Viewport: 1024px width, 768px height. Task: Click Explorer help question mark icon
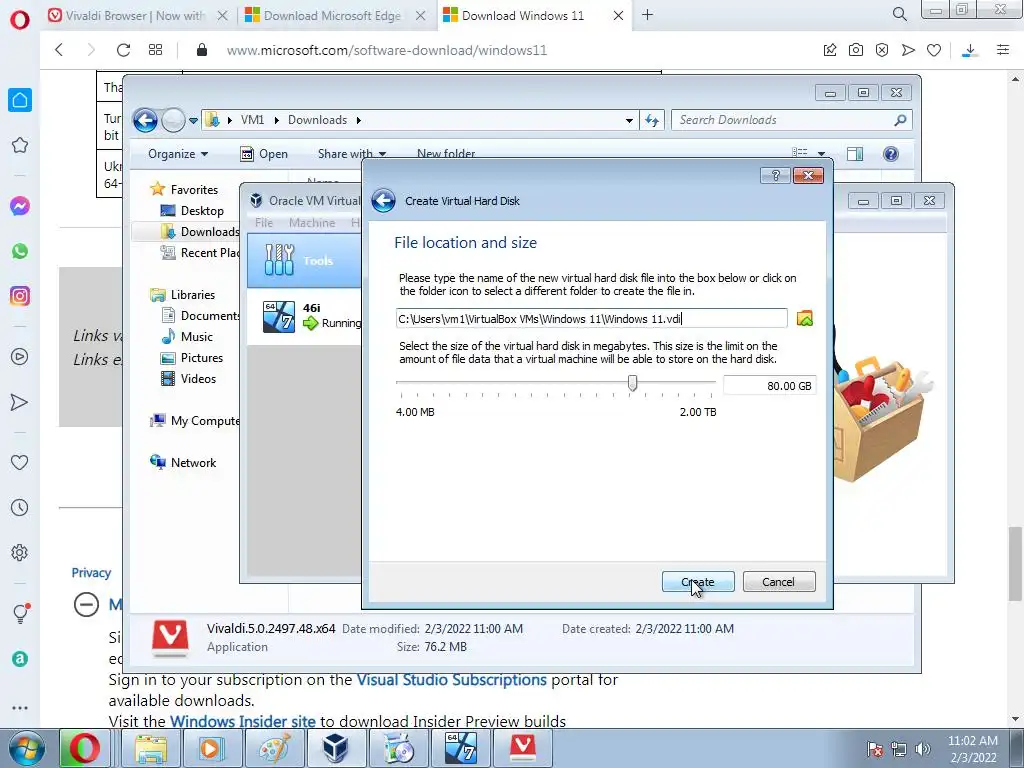[x=891, y=154]
